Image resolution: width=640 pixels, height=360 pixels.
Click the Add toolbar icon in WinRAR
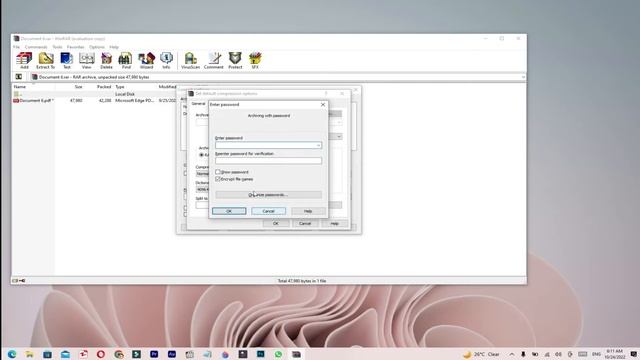[x=24, y=60]
